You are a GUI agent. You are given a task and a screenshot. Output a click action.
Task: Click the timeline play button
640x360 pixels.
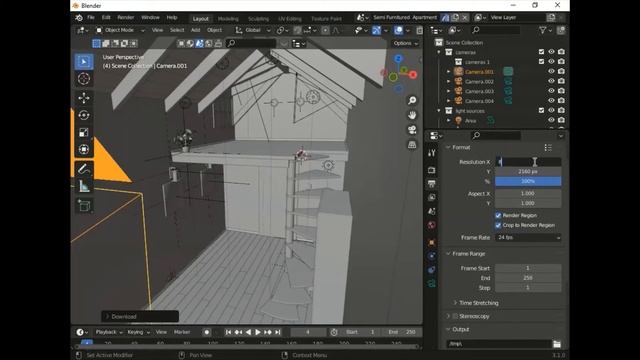[x=258, y=332]
